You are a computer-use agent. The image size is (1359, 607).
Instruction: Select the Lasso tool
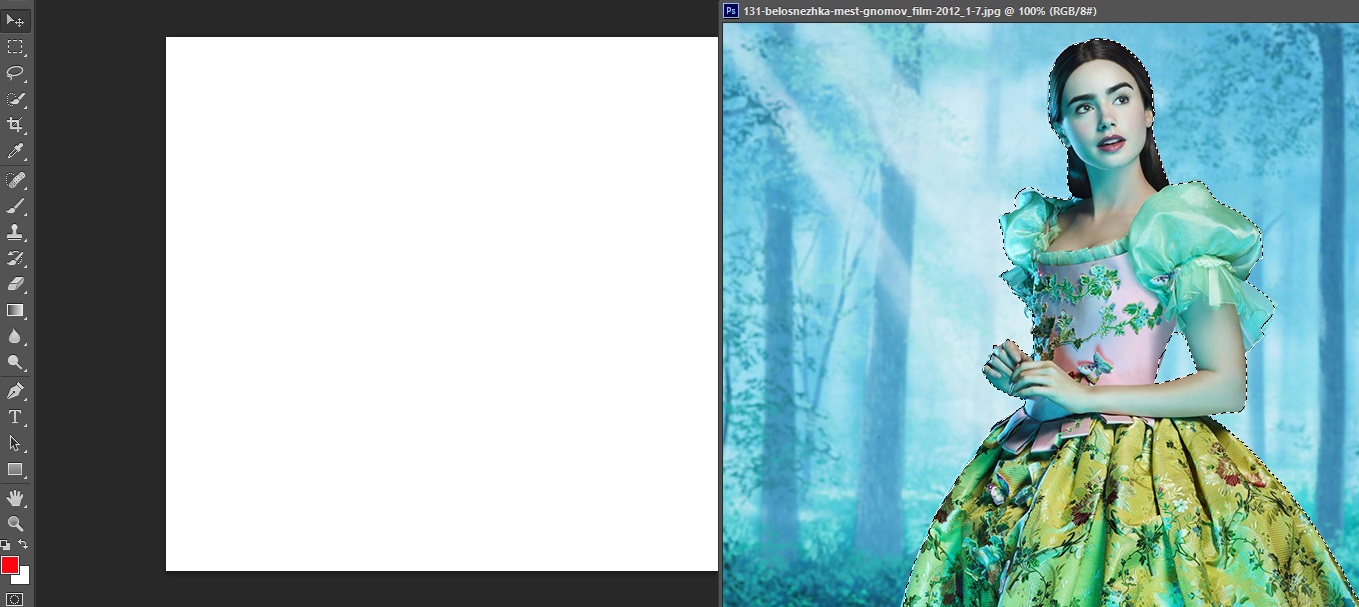tap(15, 73)
